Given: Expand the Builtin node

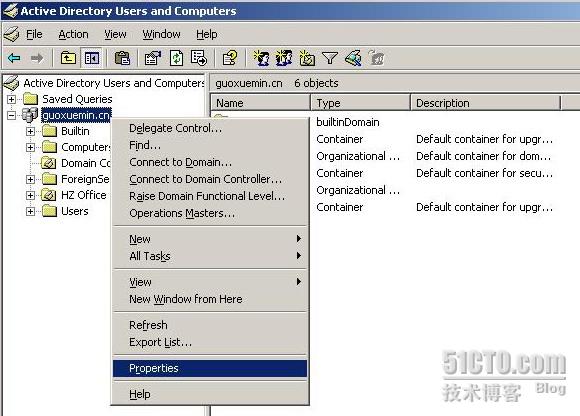Looking at the screenshot, I should tap(31, 131).
